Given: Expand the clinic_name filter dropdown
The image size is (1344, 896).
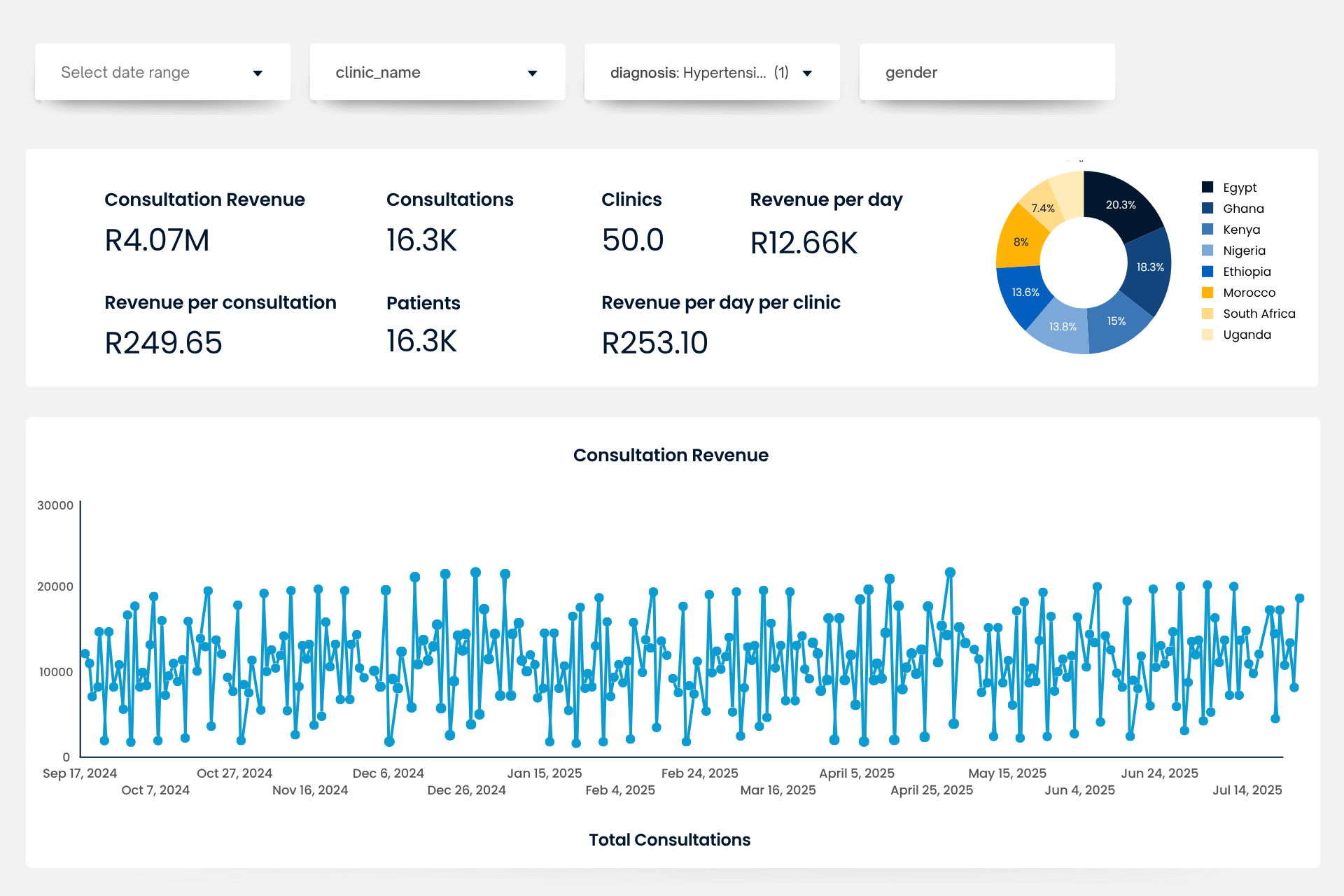Looking at the screenshot, I should [437, 73].
